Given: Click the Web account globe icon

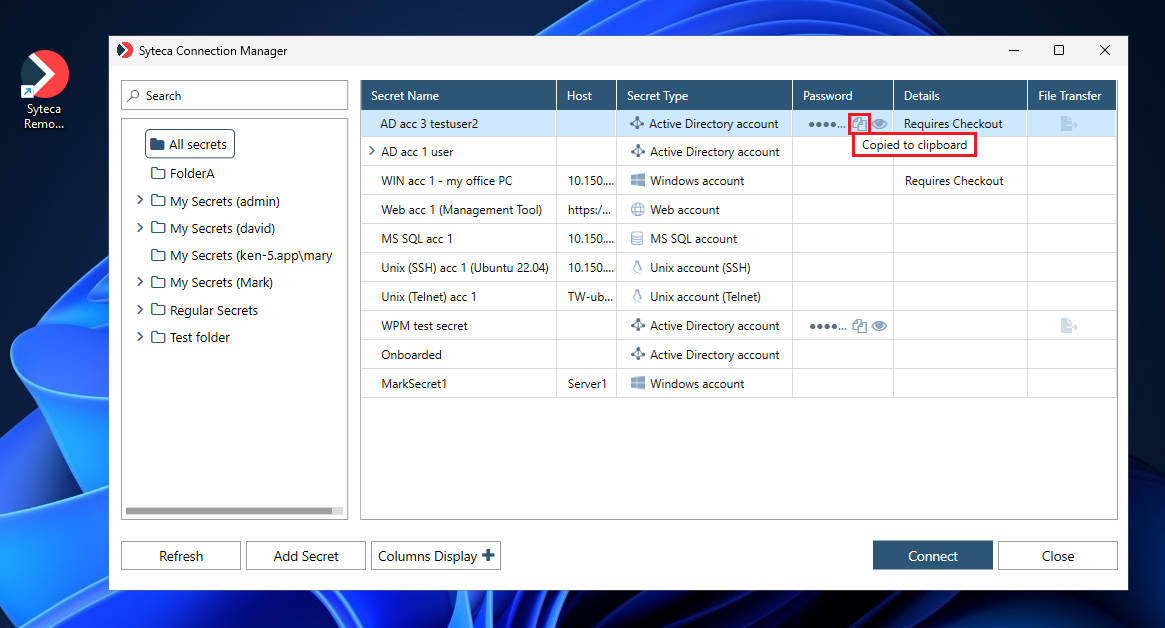Looking at the screenshot, I should click(x=637, y=210).
